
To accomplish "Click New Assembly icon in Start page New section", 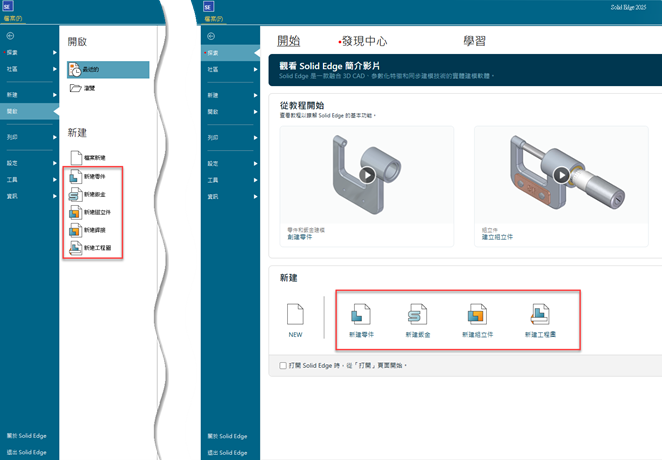I will coord(477,314).
